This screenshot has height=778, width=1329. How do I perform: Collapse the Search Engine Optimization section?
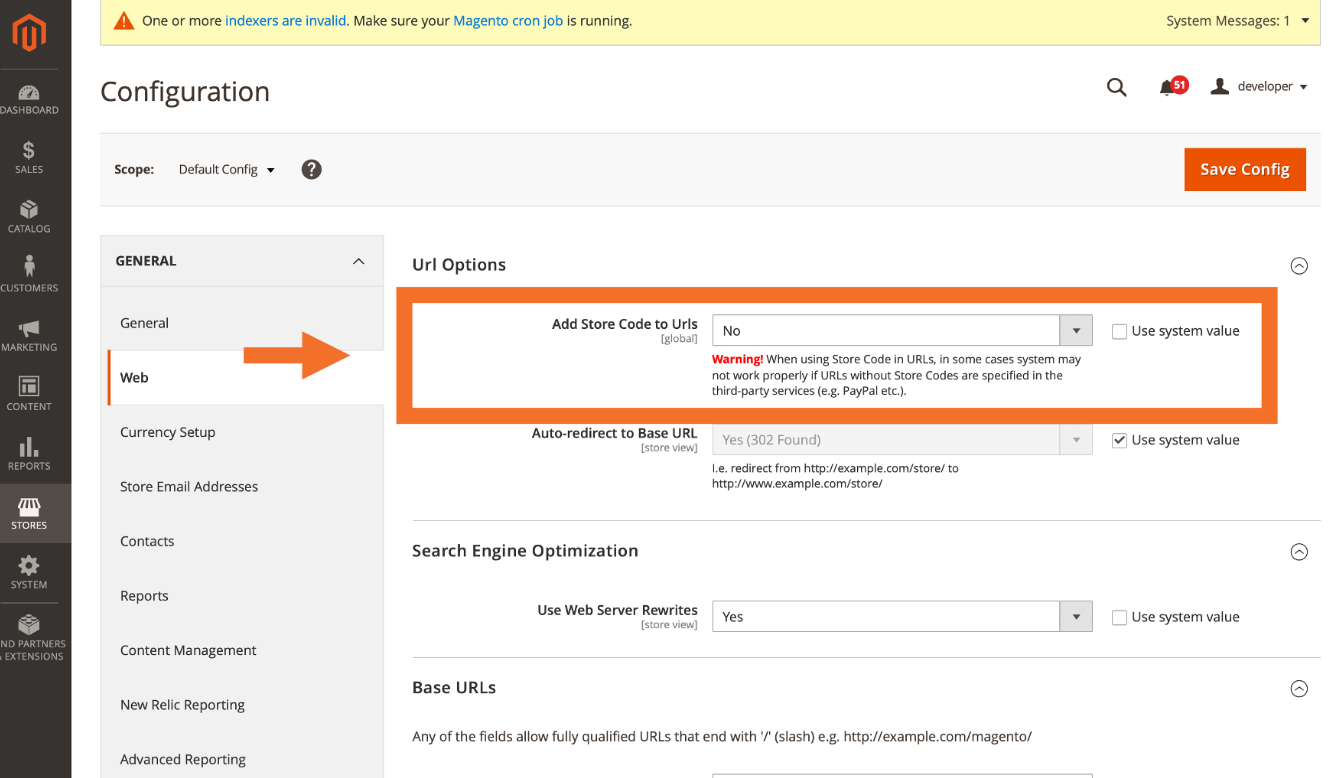(x=1299, y=551)
